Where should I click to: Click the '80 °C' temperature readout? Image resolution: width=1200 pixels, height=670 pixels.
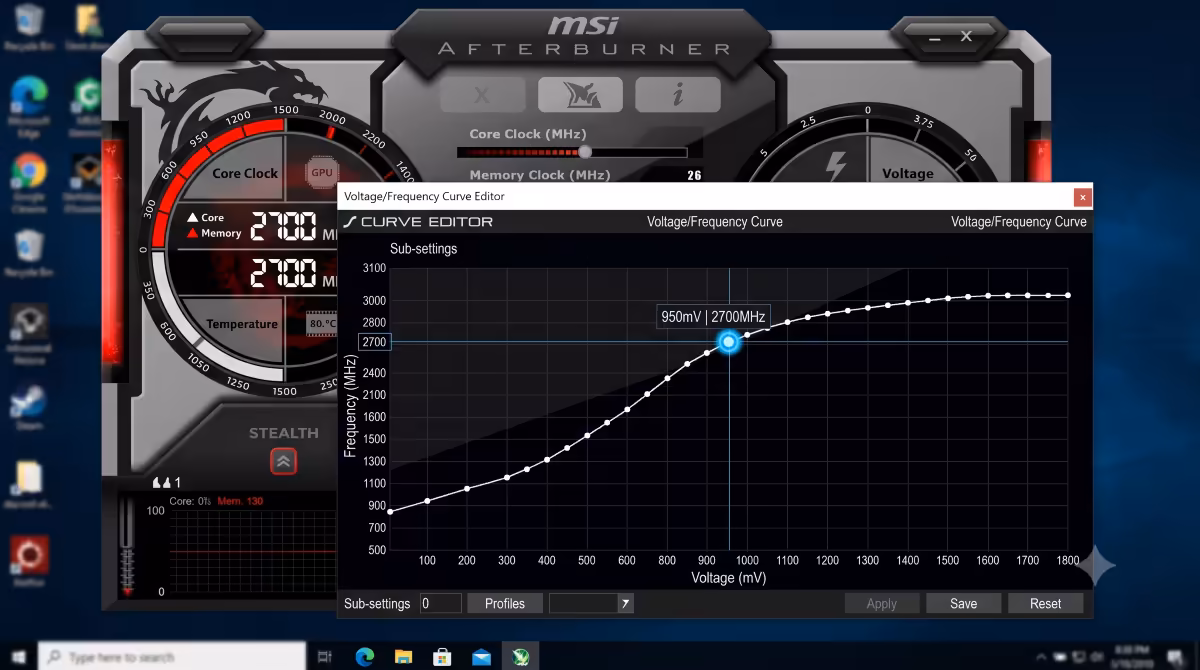coord(322,324)
